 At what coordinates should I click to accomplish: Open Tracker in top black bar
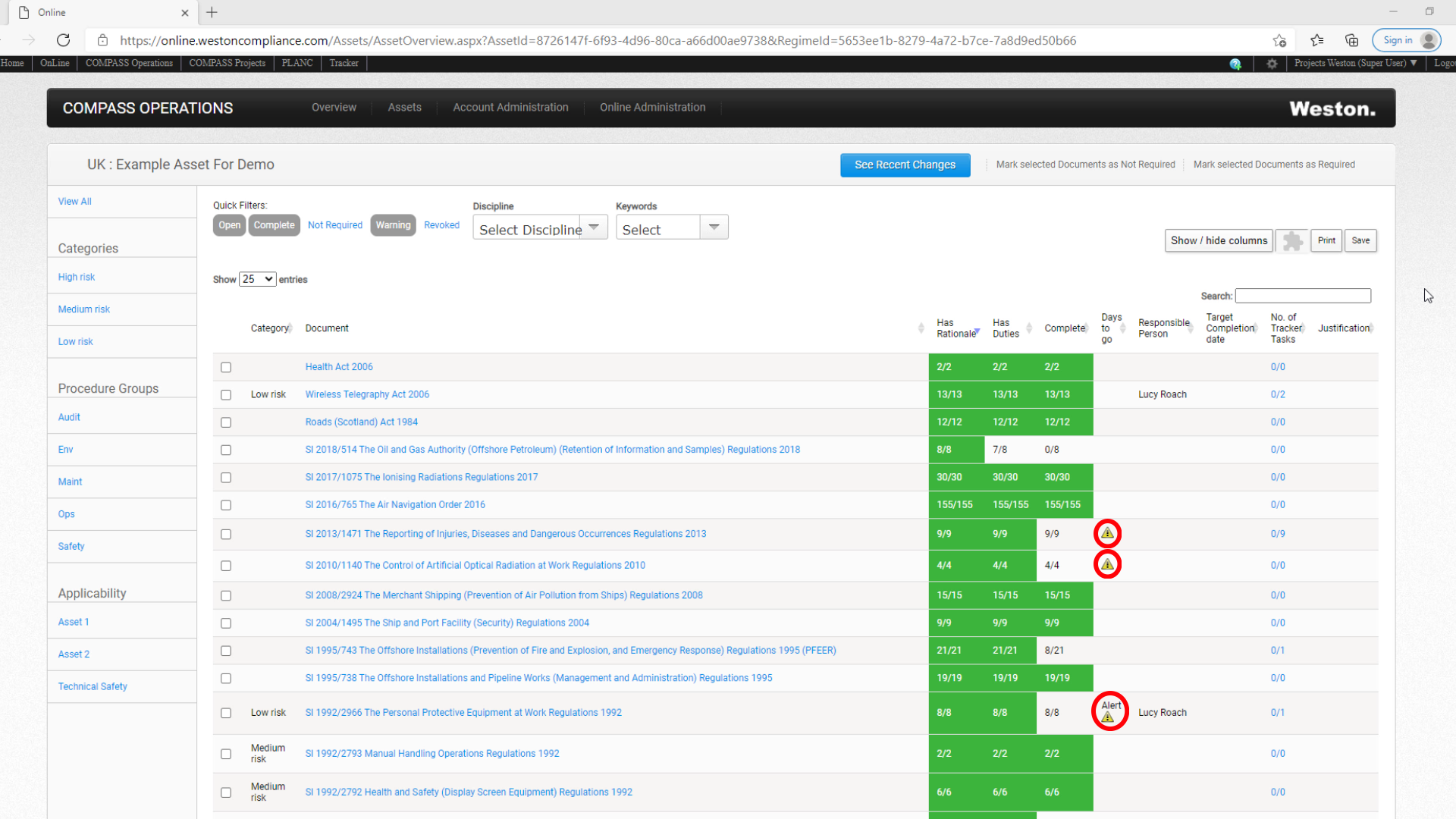click(x=344, y=63)
